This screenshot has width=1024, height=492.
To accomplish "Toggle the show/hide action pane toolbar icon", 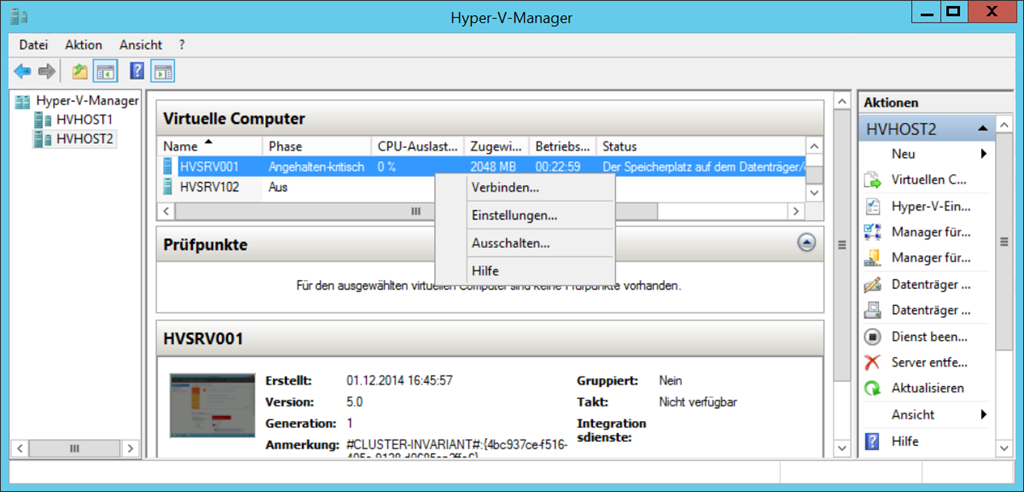I will pos(161,71).
